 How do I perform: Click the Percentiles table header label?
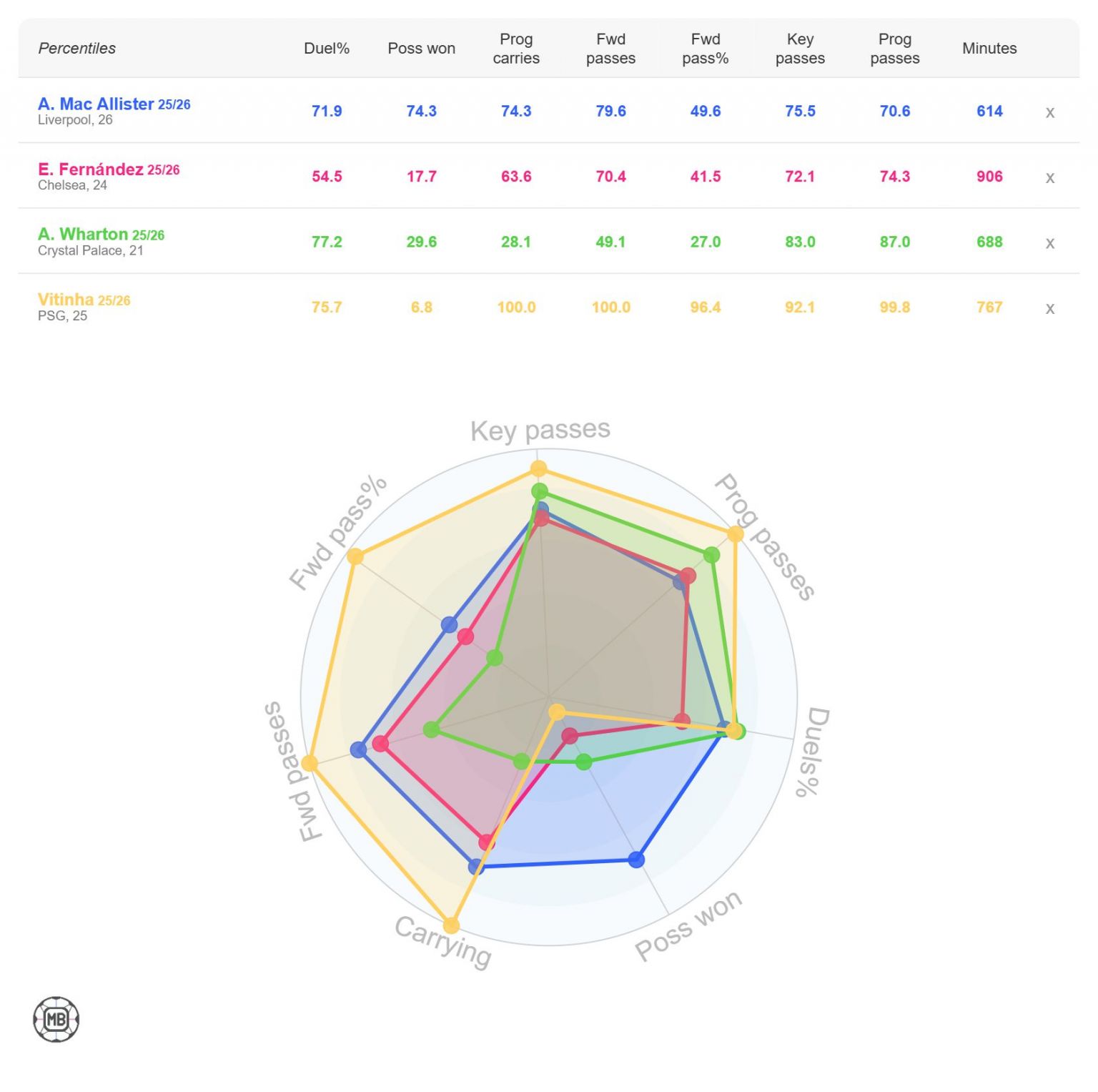pos(77,49)
